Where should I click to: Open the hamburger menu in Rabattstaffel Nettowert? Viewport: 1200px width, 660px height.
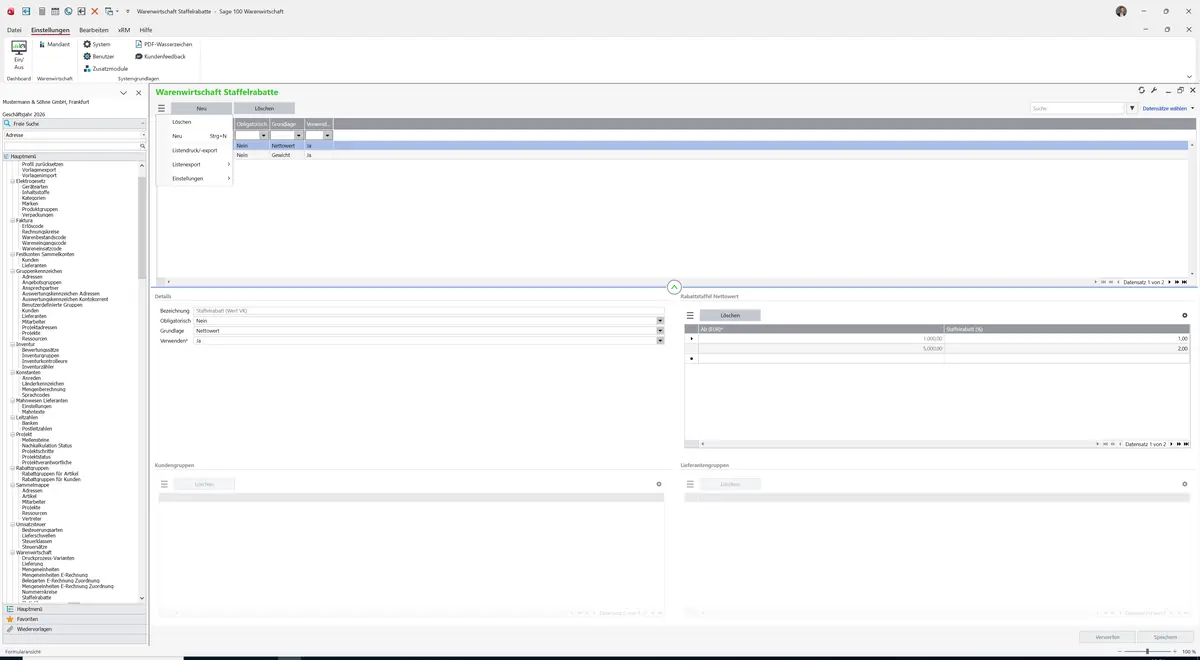(690, 315)
